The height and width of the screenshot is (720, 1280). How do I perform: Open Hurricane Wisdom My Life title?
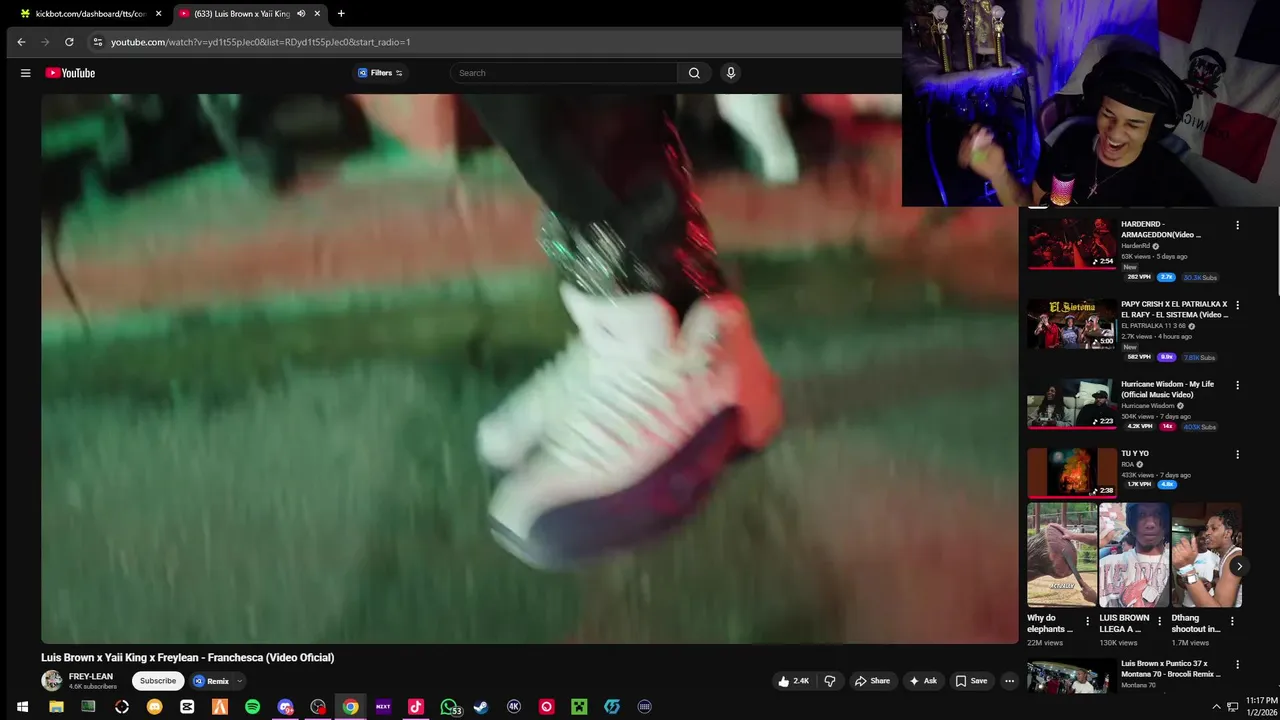(1167, 389)
